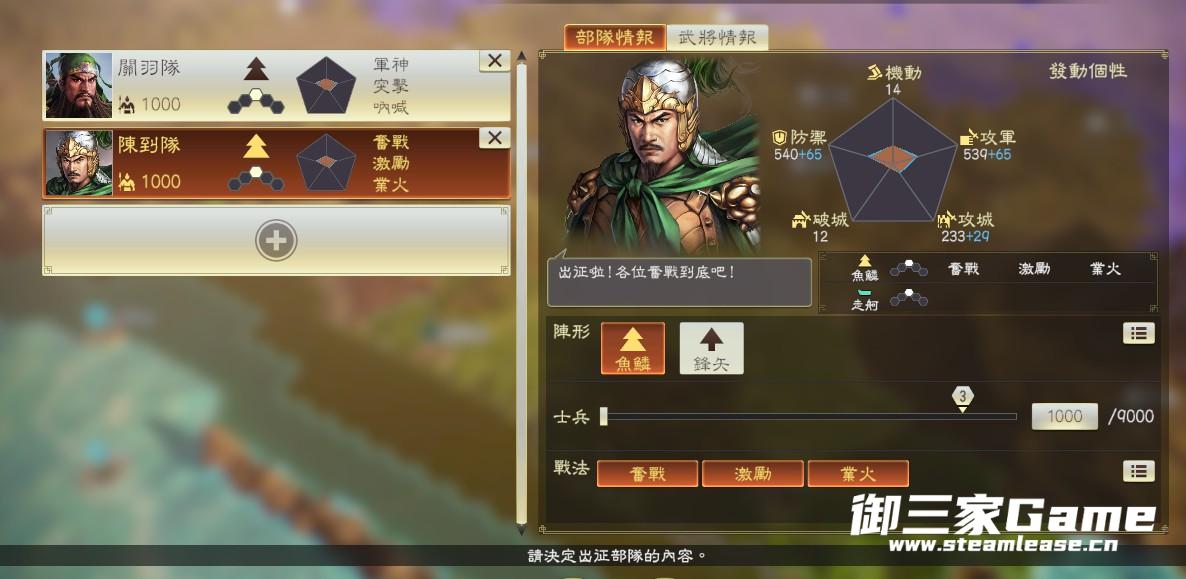The image size is (1186, 579).
Task: Click the soldier count 1000 input field
Action: [x=1064, y=416]
